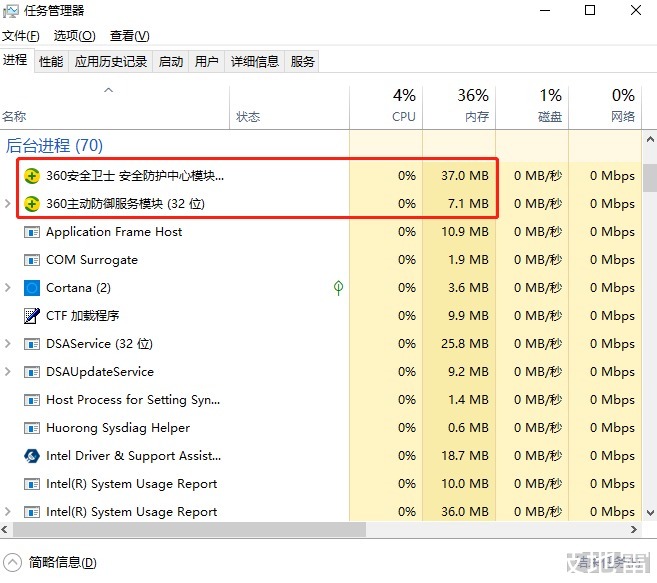Image resolution: width=657 pixels, height=583 pixels.
Task: Expand the last Intel(R) System Usage Report group
Action: point(8,511)
